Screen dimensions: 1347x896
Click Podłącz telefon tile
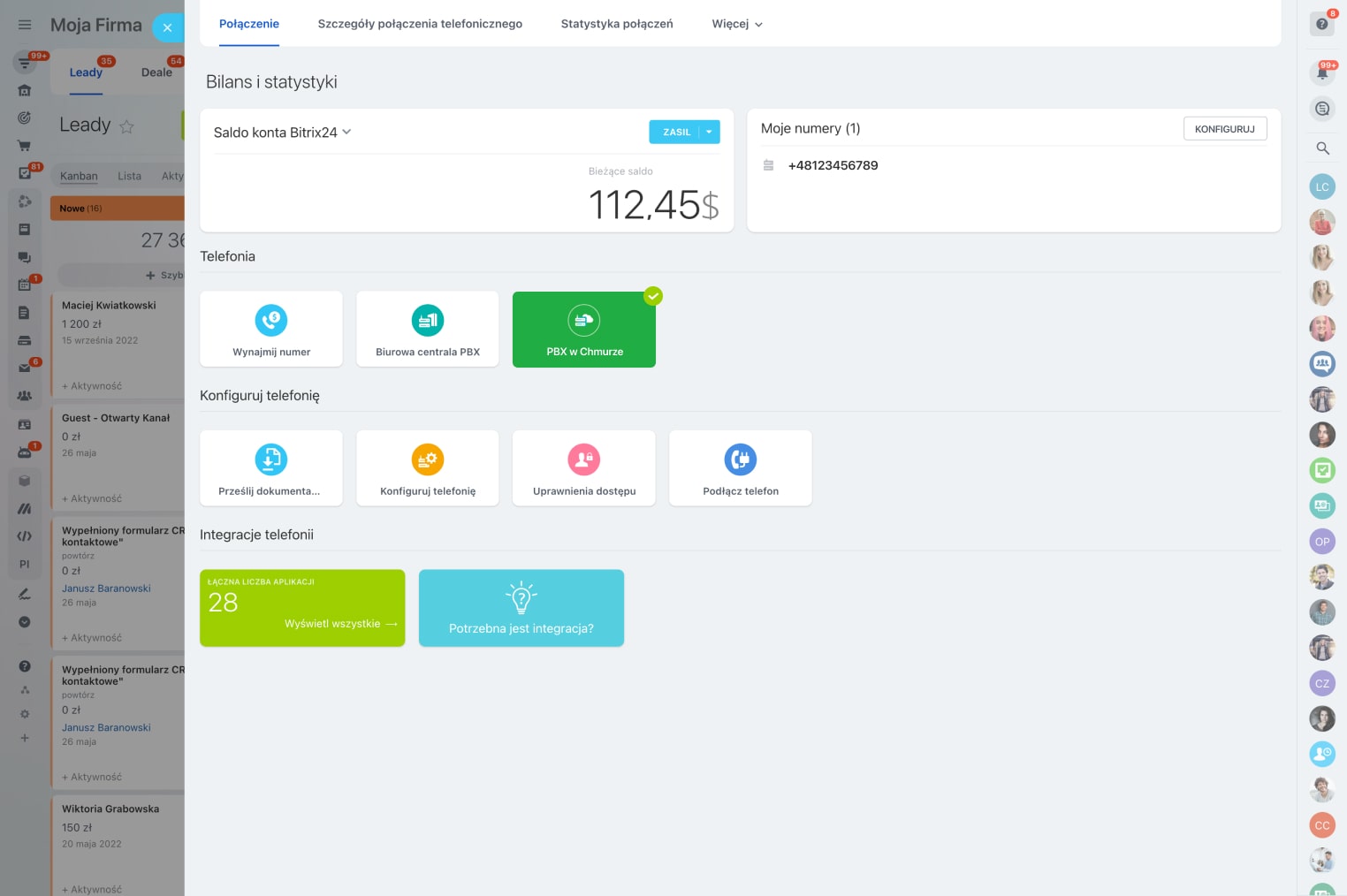741,468
